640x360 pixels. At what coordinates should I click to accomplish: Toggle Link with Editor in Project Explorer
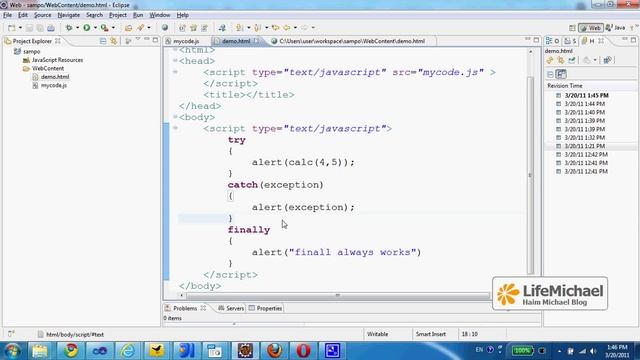(x=113, y=41)
